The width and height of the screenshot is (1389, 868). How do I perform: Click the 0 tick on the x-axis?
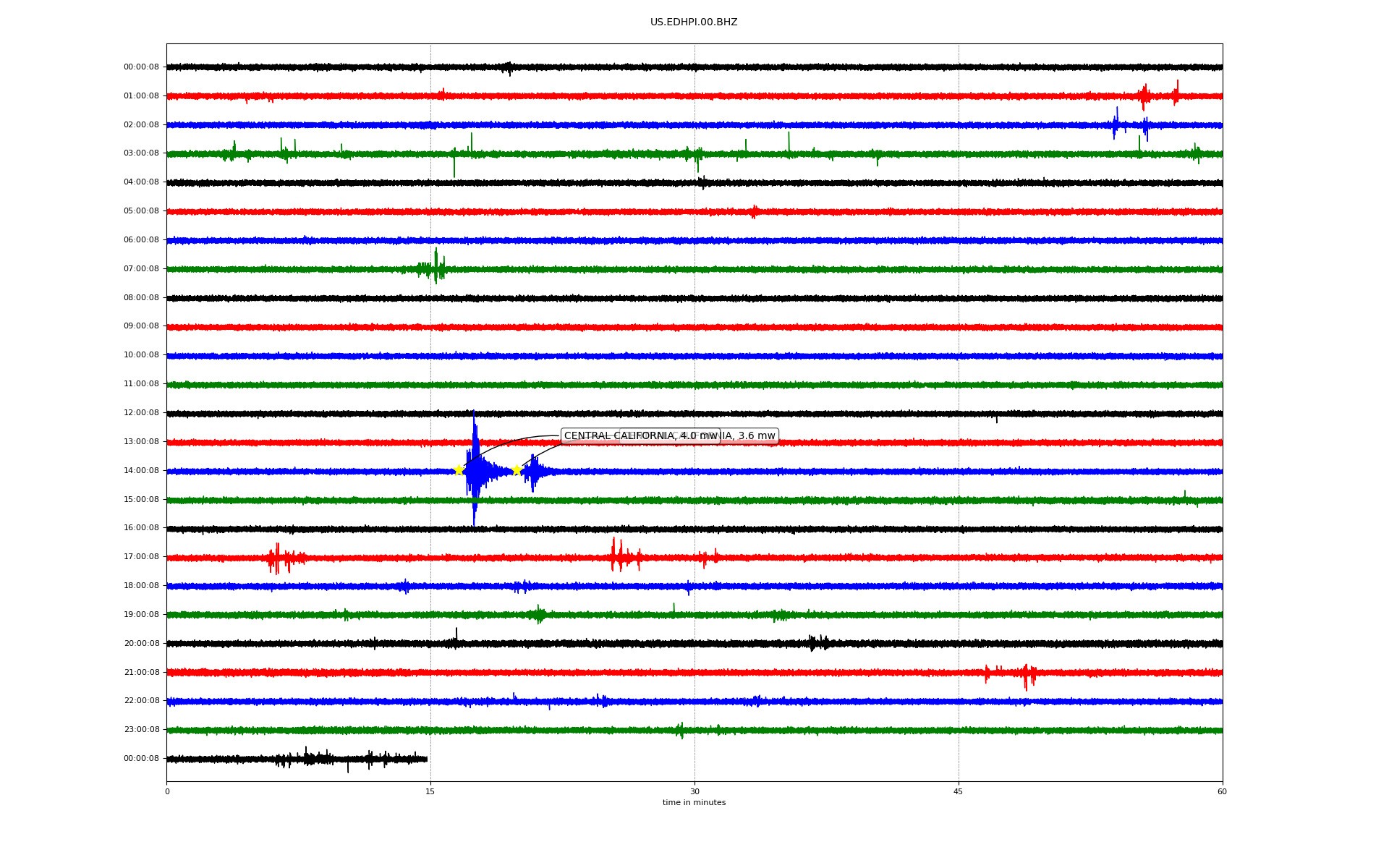pyautogui.click(x=167, y=791)
